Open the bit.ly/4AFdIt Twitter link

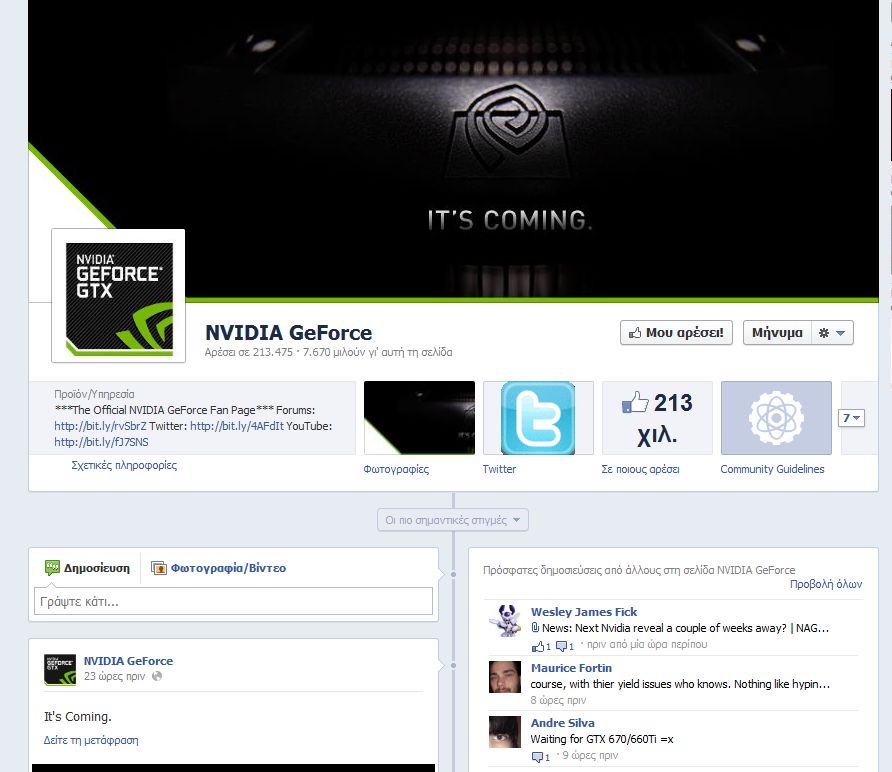tap(237, 426)
